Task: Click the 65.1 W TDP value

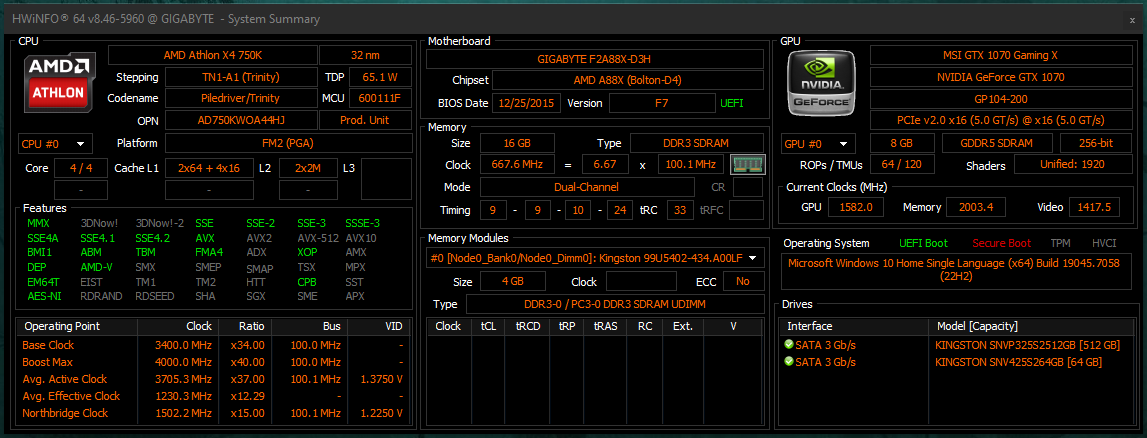Action: tap(380, 77)
